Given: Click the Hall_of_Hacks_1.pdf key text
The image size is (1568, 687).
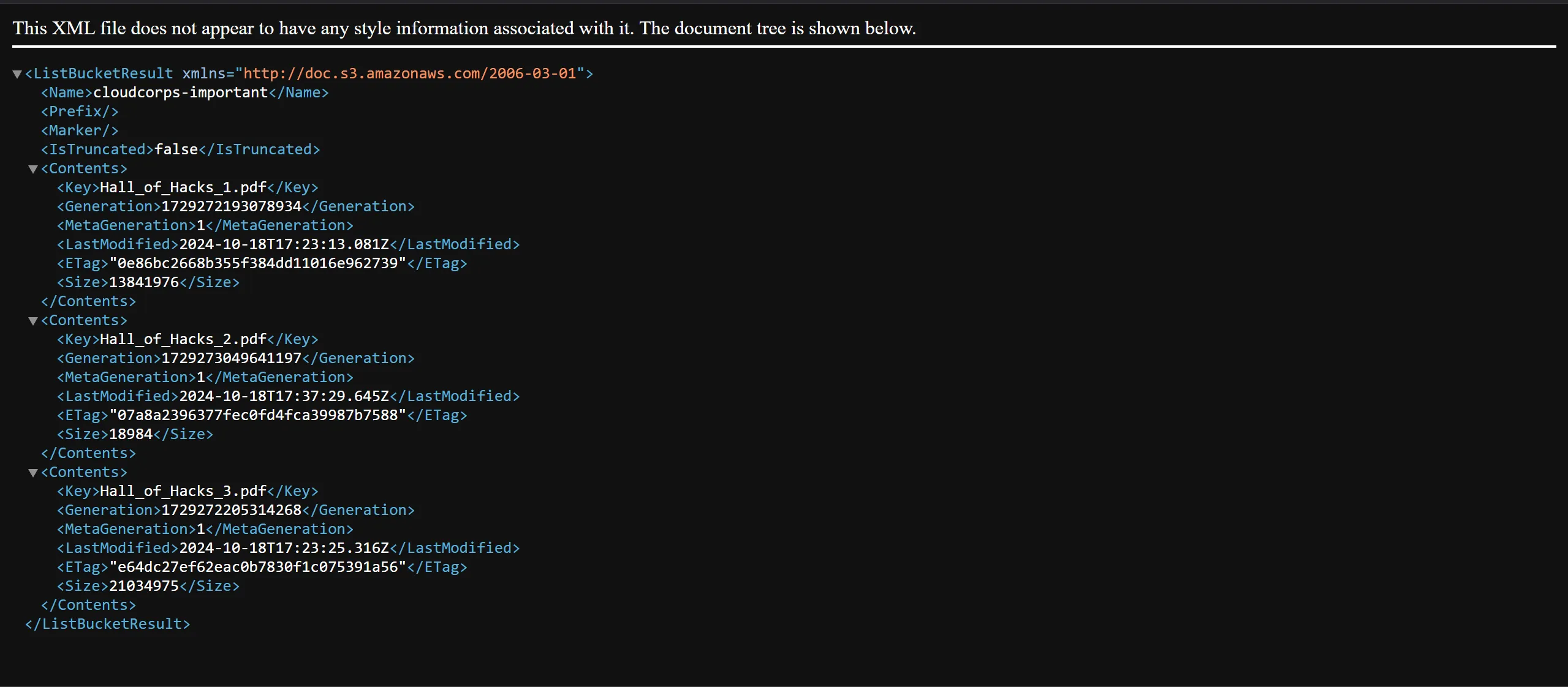Looking at the screenshot, I should pyautogui.click(x=183, y=187).
